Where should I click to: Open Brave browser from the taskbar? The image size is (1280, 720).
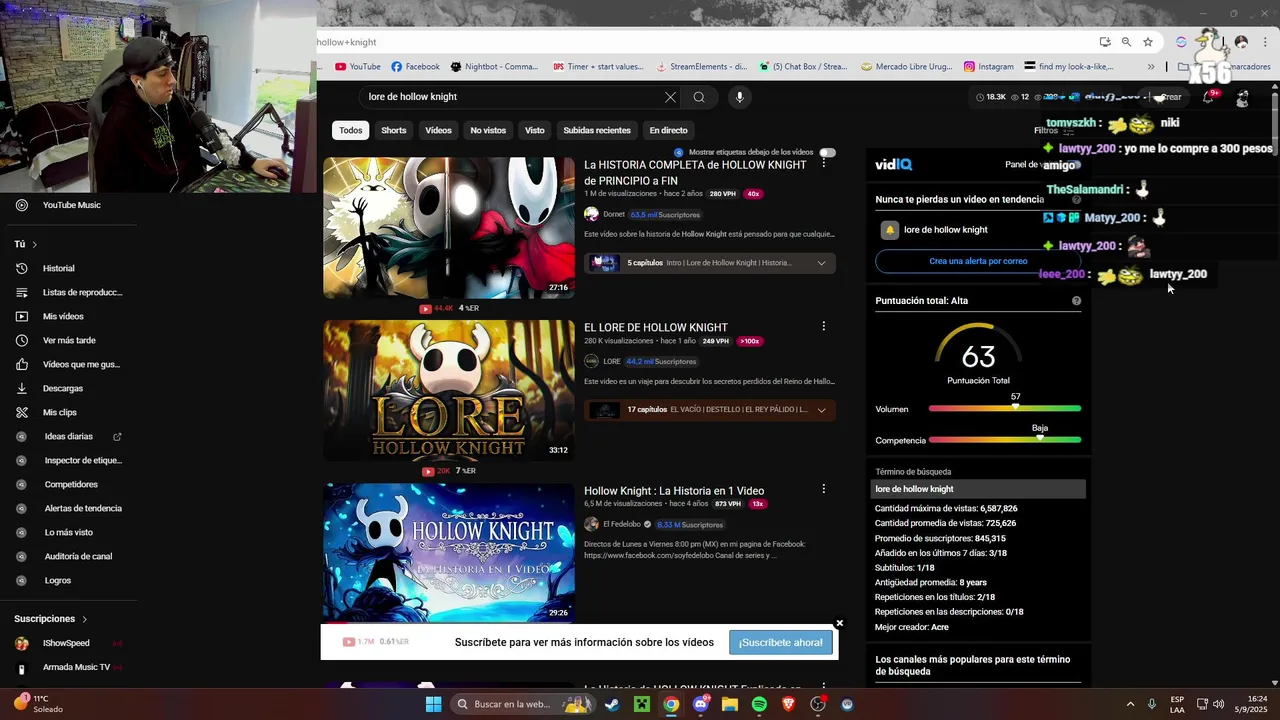789,704
